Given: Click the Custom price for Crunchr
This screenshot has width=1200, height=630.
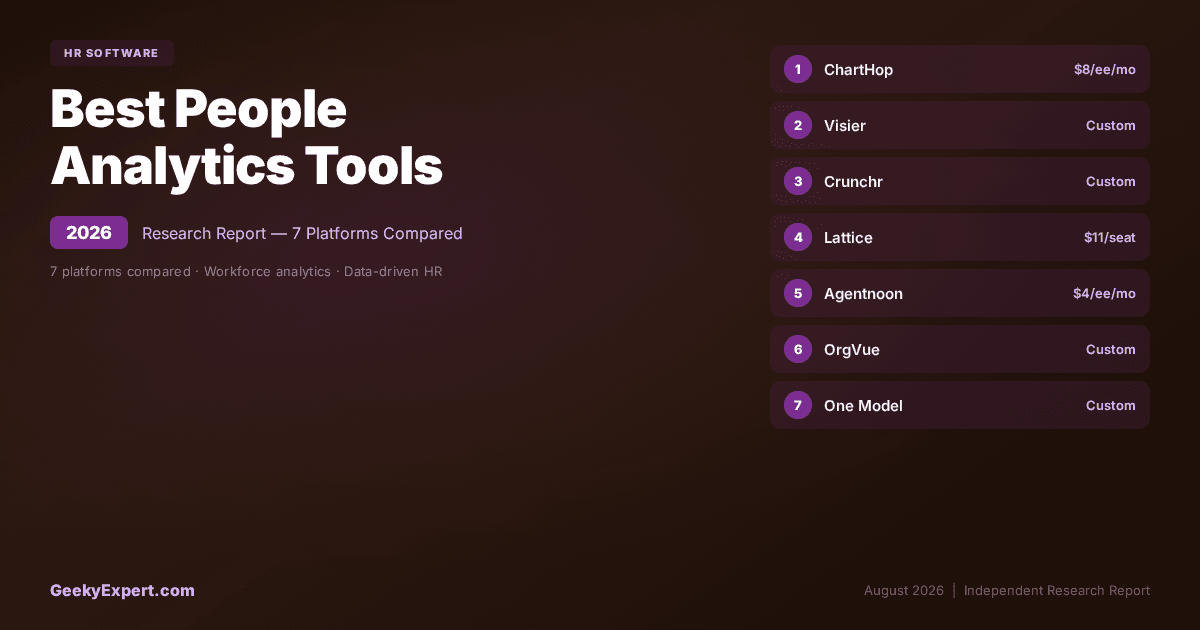Looking at the screenshot, I should point(1111,182).
